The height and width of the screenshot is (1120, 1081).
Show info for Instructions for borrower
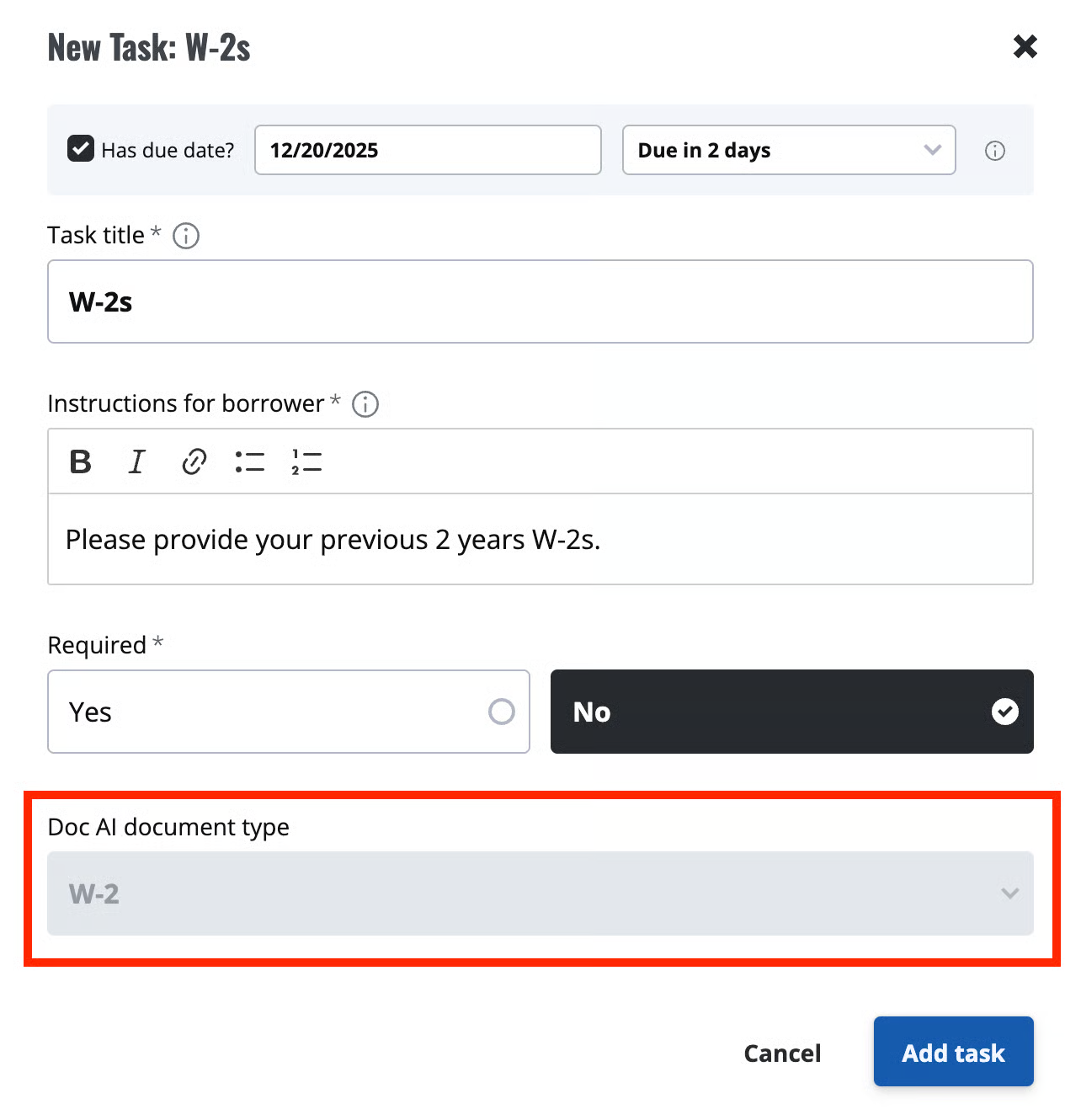(x=365, y=404)
